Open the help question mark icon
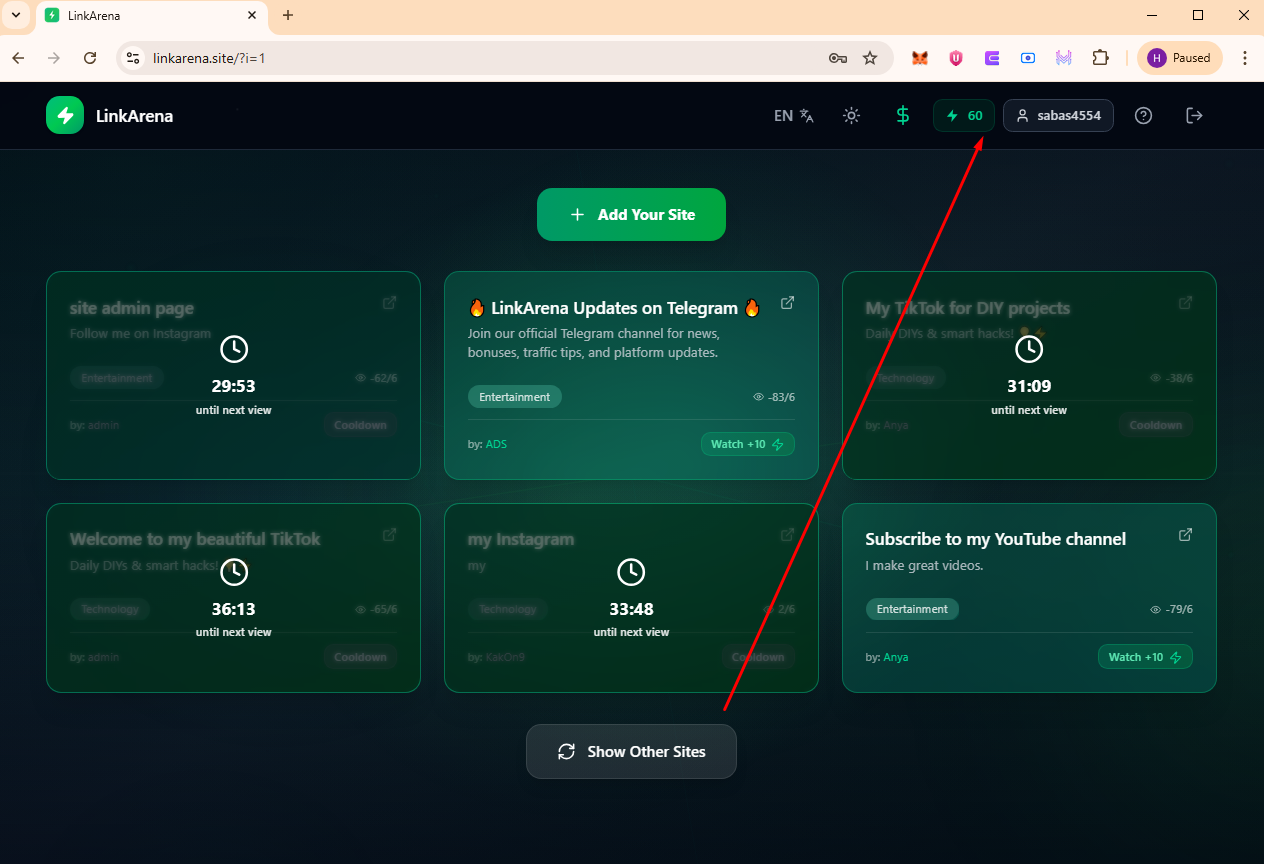Image resolution: width=1264 pixels, height=864 pixels. pos(1144,115)
